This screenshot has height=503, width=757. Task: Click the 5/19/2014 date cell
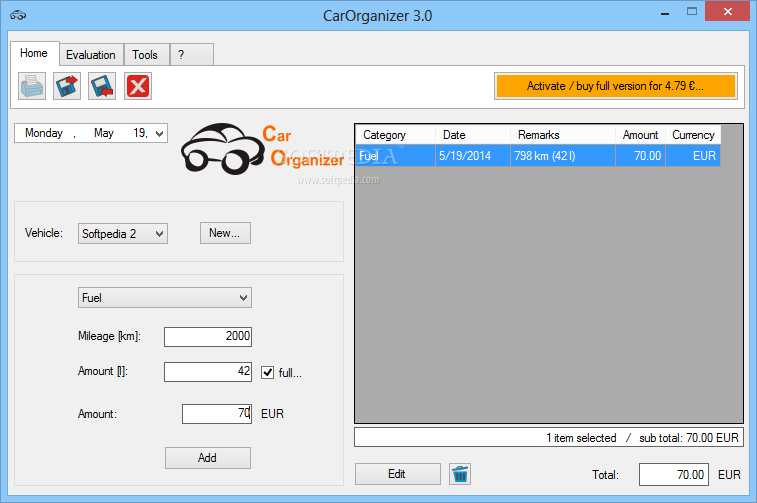473,155
